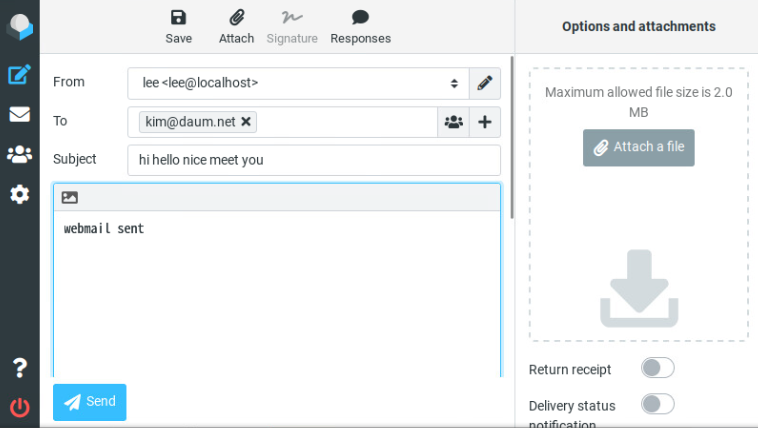
Task: Send the email
Action: click(x=90, y=402)
